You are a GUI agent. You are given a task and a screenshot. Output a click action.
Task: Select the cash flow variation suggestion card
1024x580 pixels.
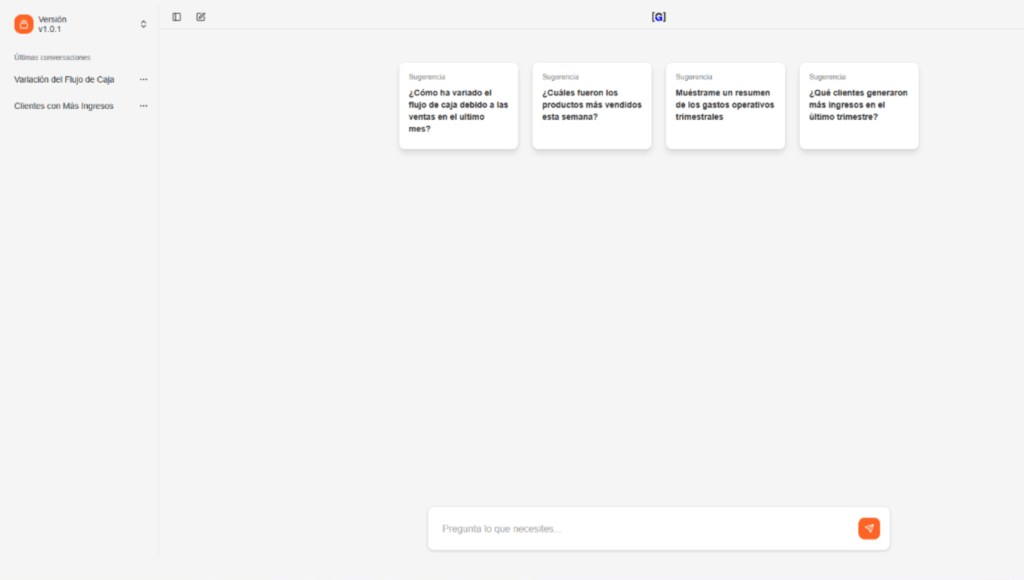point(458,110)
